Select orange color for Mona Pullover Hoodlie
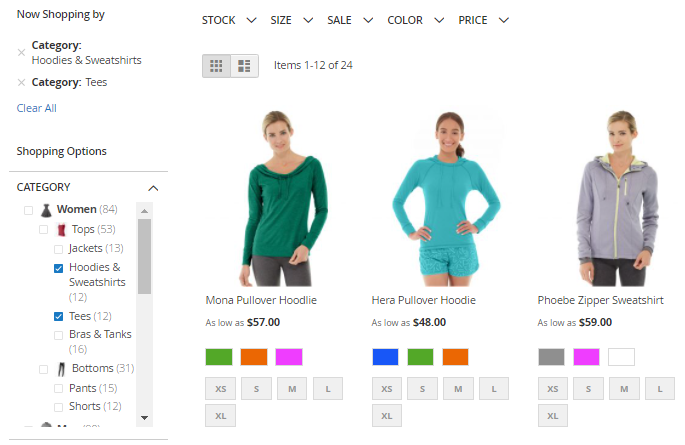Screen dimensions: 685x445 (x=254, y=357)
